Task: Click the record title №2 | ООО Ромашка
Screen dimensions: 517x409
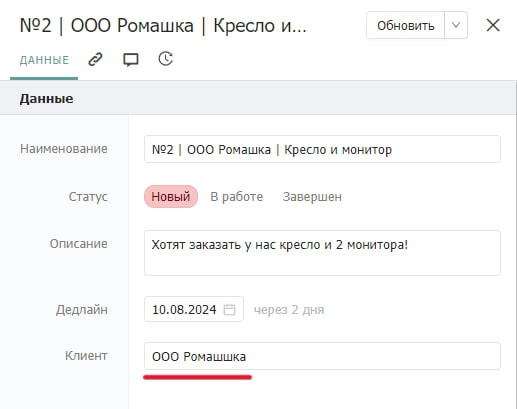Action: click(x=163, y=25)
